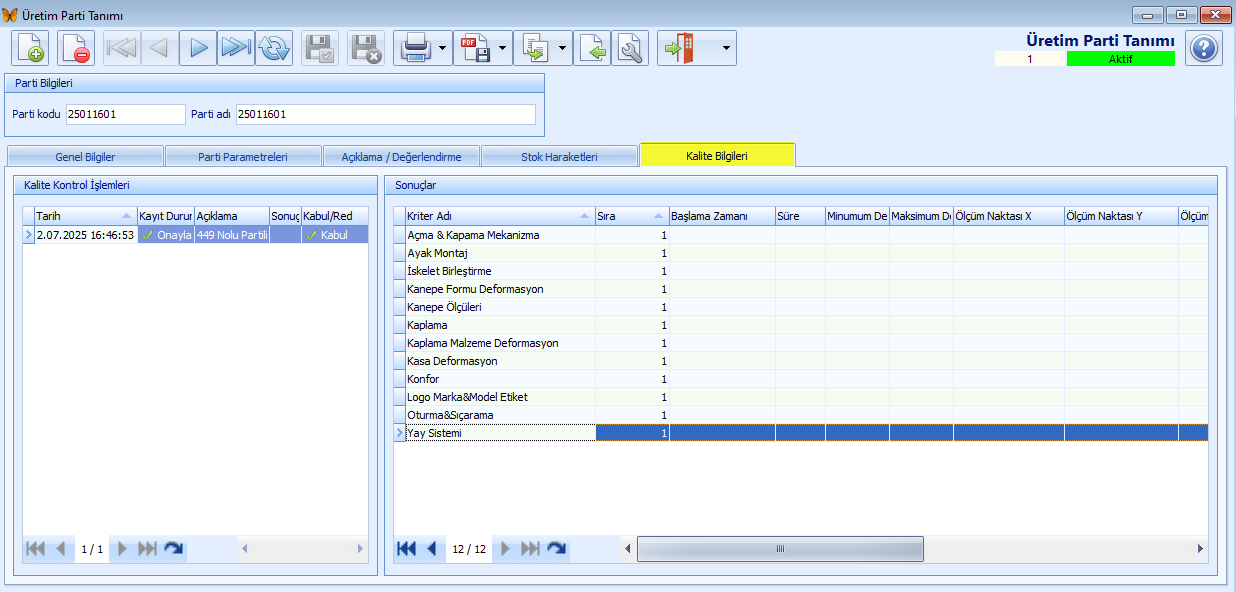Screen dimensions: 1236x592
Task: Select the Parti Parametreleri tab
Action: coord(243,157)
